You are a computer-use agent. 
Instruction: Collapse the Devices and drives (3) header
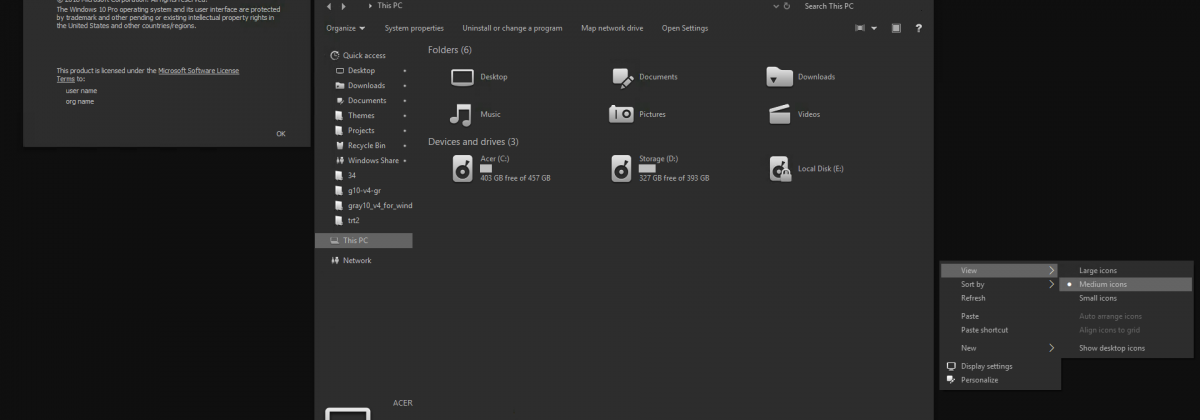[473, 142]
